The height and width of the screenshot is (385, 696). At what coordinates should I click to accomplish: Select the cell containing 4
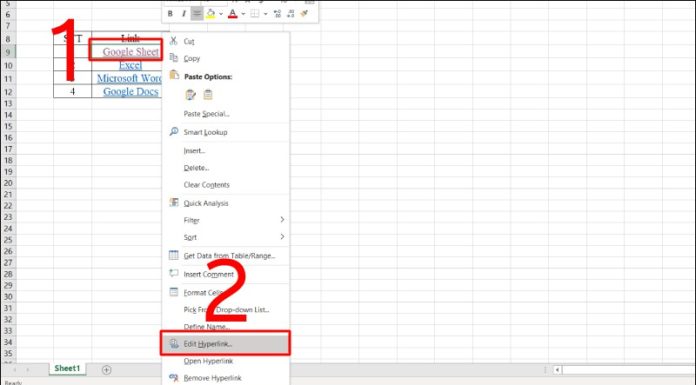click(x=72, y=91)
